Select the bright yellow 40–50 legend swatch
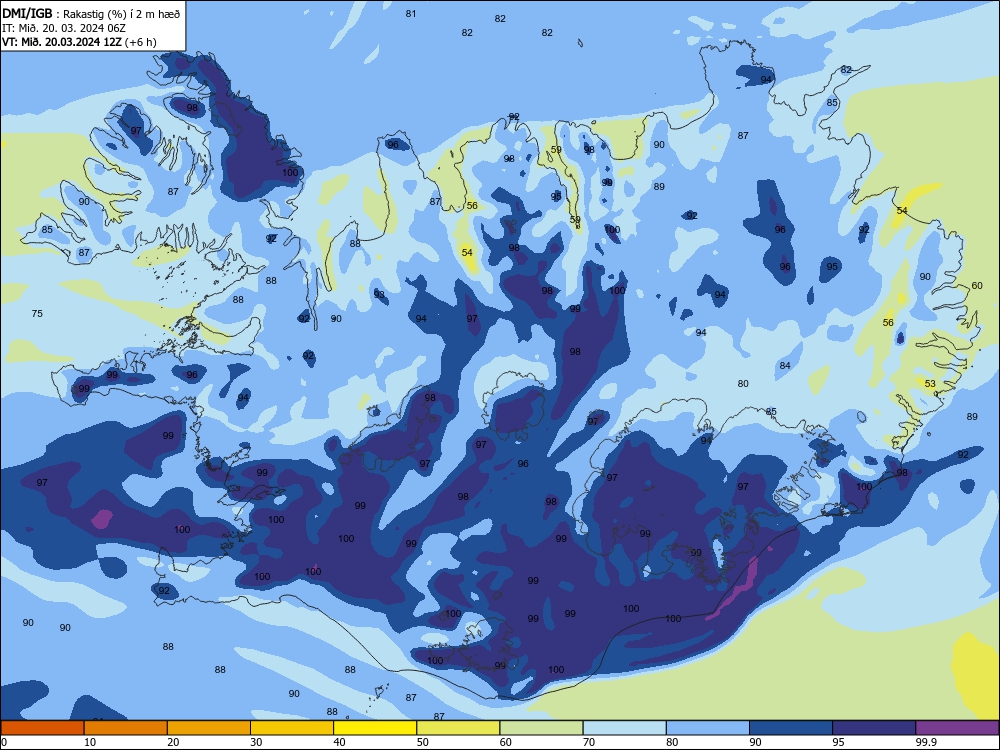The width and height of the screenshot is (1000, 750). coord(375,728)
